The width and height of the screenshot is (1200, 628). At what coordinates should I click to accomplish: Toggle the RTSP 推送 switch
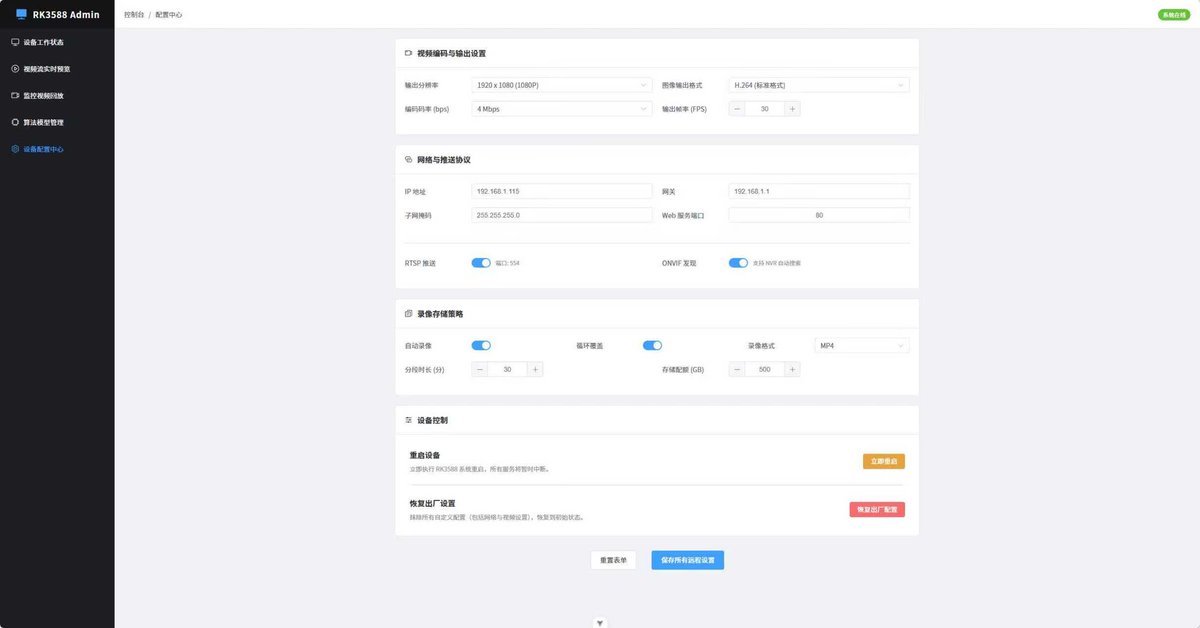[x=481, y=263]
